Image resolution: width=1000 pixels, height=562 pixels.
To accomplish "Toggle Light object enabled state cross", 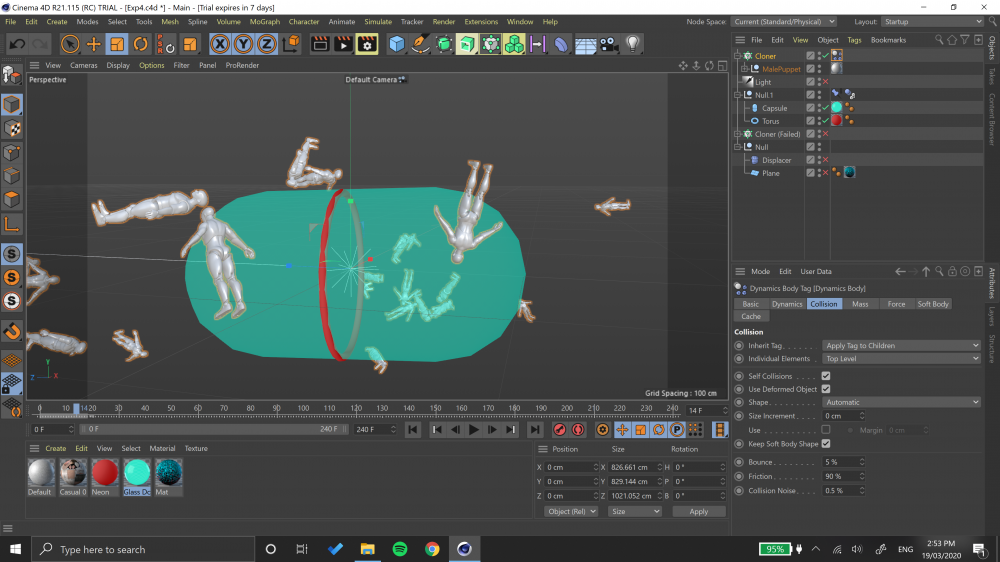I will 825,82.
